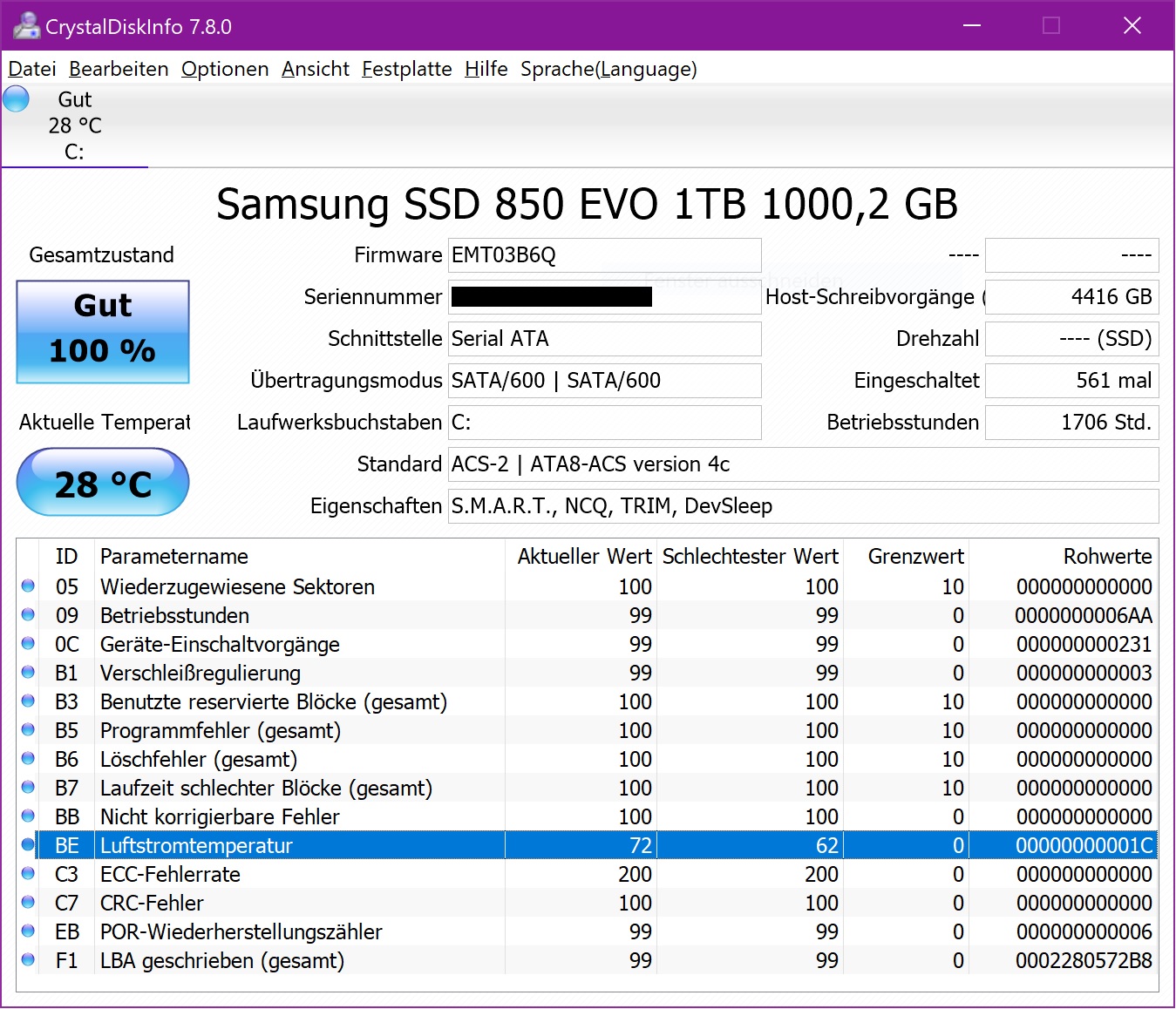Viewport: 1176px width, 1009px height.
Task: Select the C: drive status tab
Action: point(75,125)
